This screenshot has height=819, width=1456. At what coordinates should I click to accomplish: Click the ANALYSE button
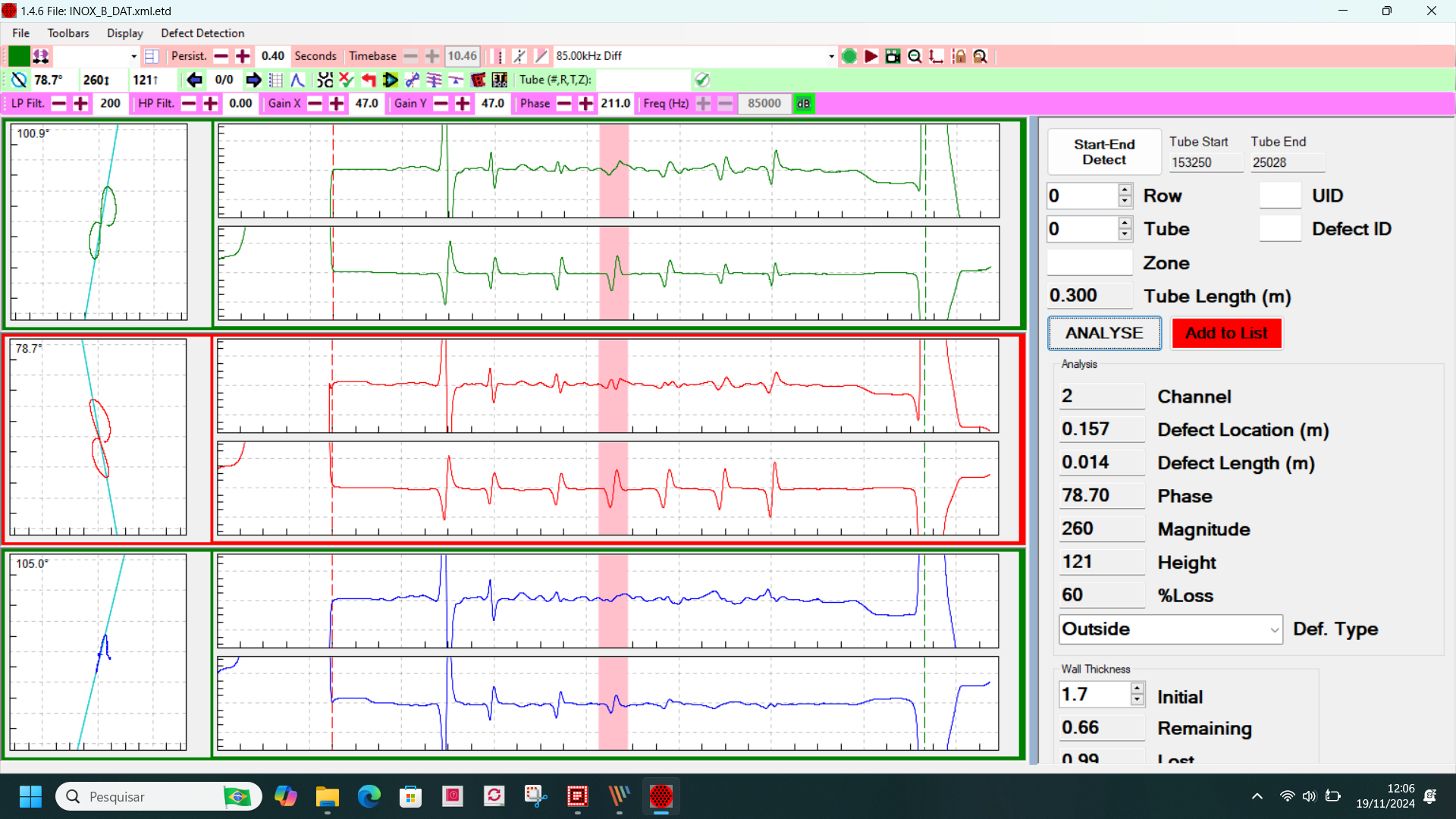(1104, 334)
